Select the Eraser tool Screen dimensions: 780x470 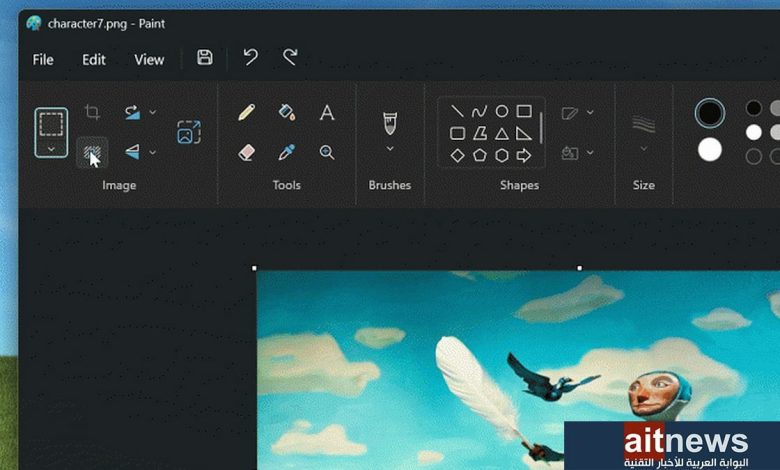coord(246,152)
